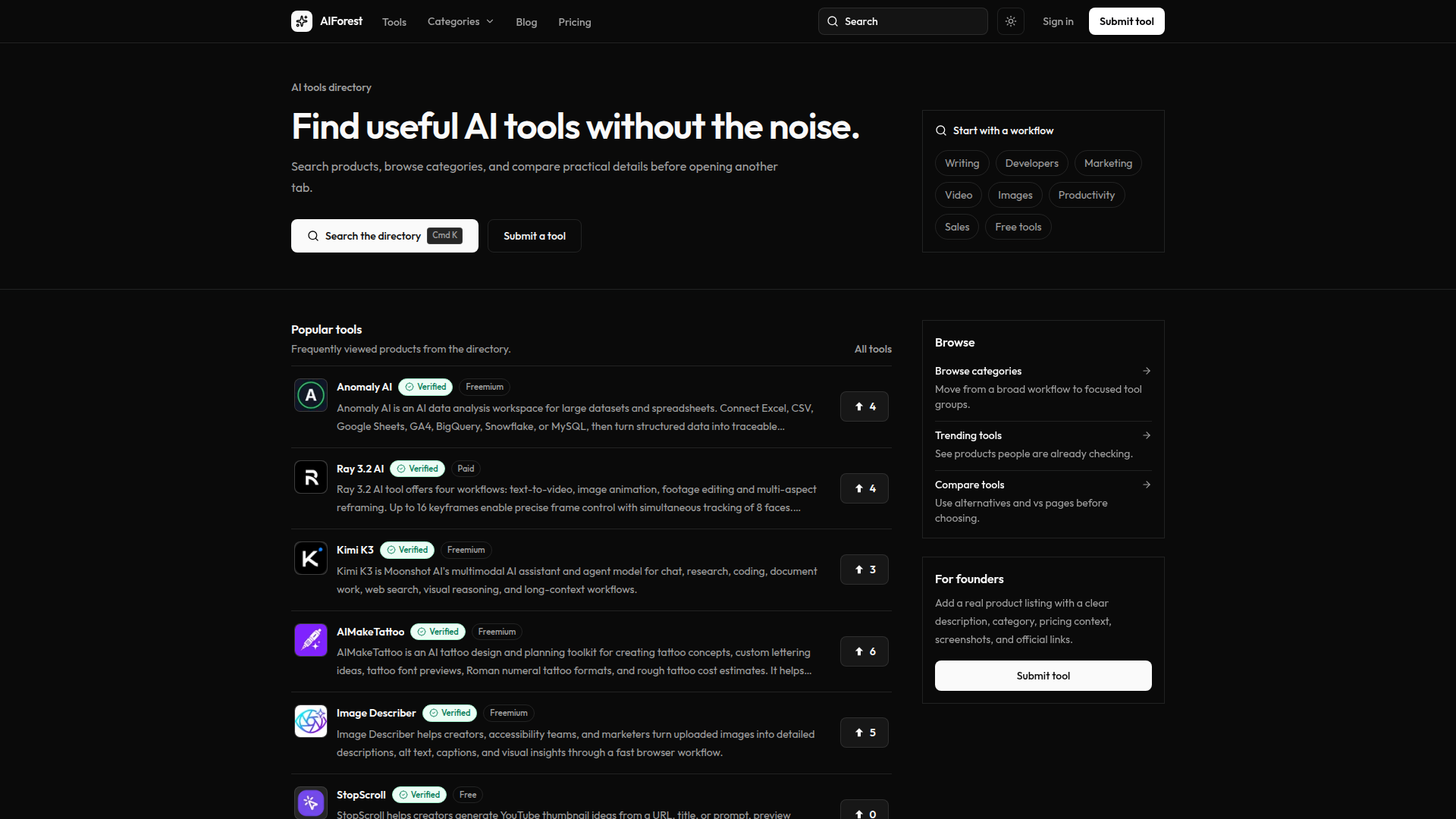The image size is (1456, 819).
Task: Open the Ray 3.2 AI logo thumbnail
Action: [x=311, y=477]
